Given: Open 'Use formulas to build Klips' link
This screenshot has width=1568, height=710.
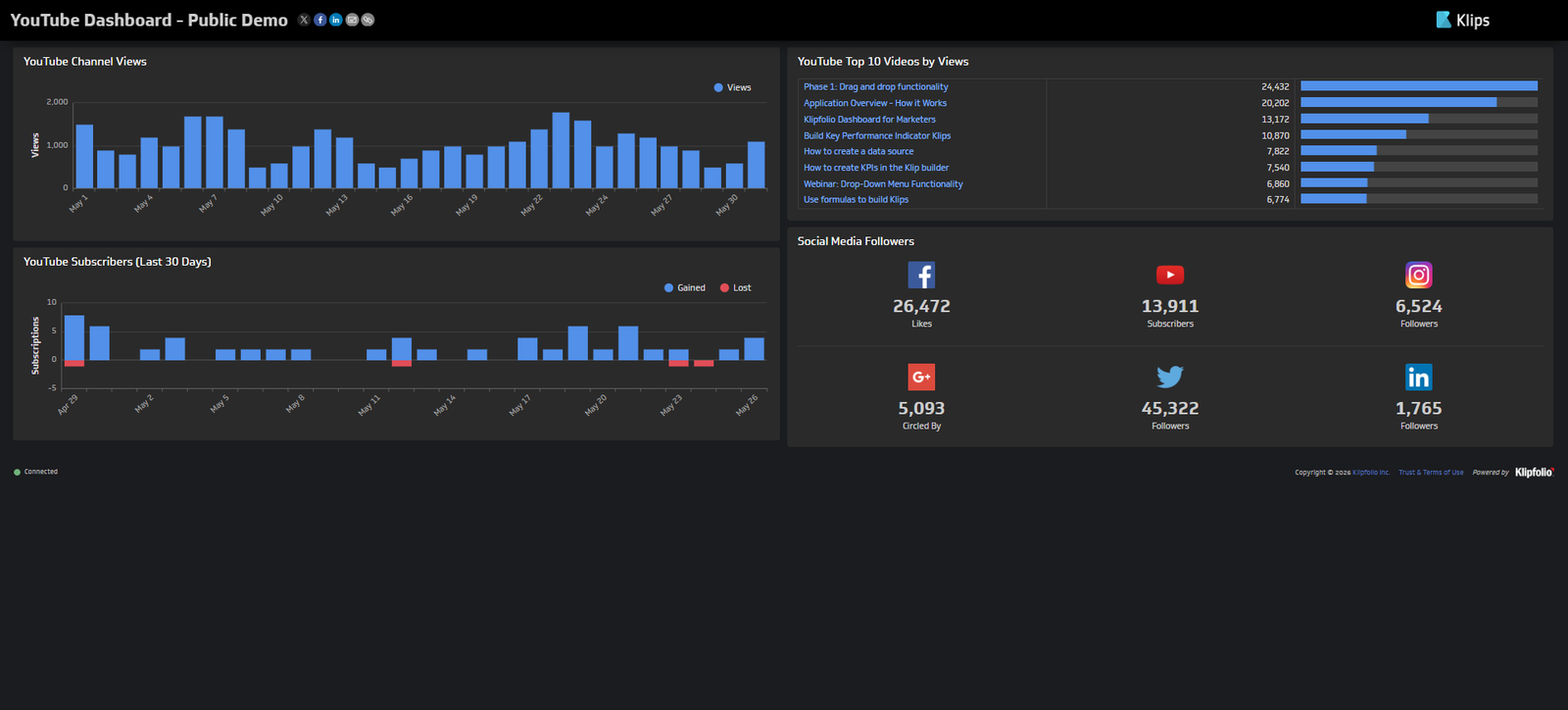Looking at the screenshot, I should (856, 199).
